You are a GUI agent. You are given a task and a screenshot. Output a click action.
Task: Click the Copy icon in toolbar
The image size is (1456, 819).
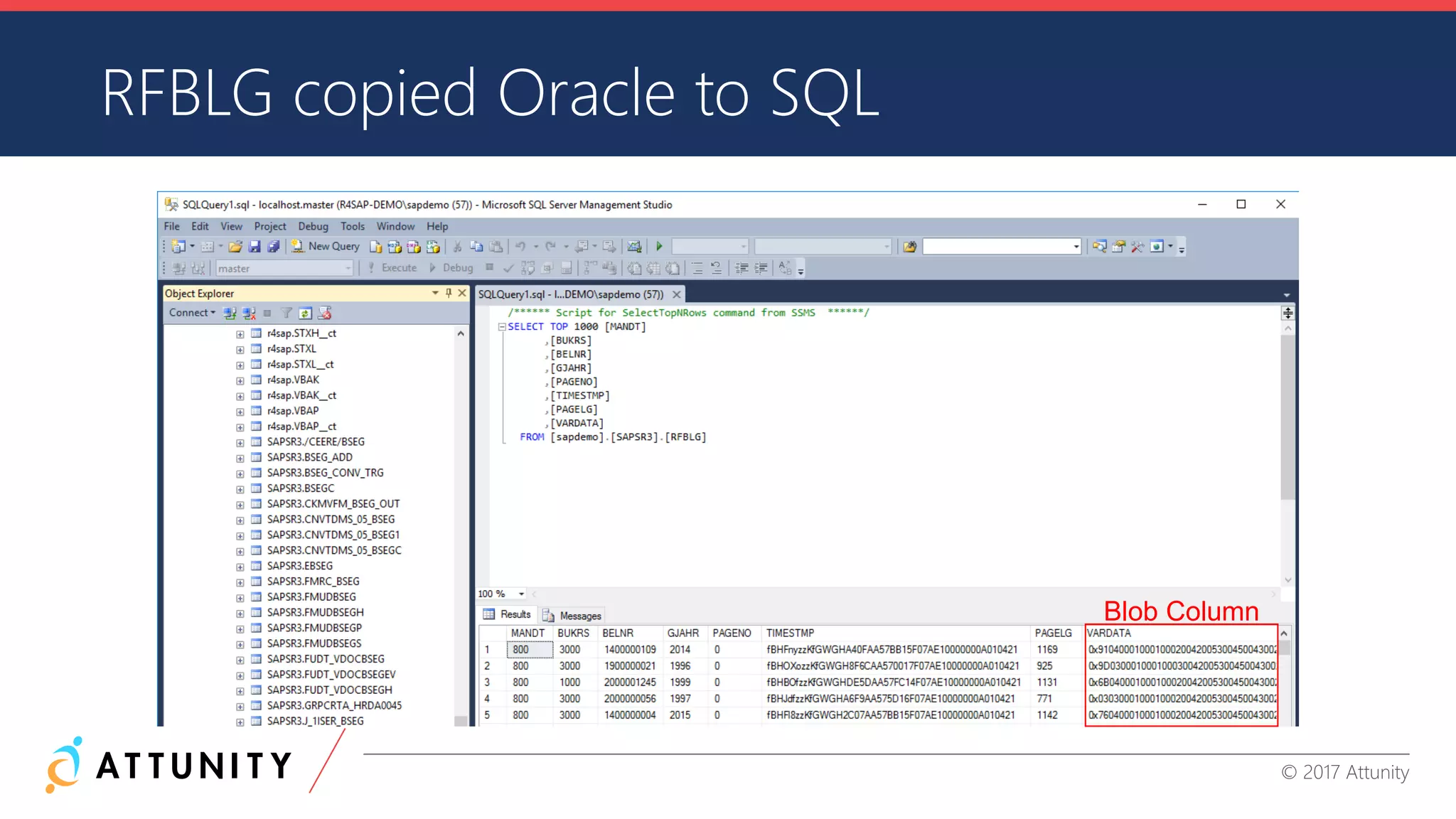pos(476,247)
